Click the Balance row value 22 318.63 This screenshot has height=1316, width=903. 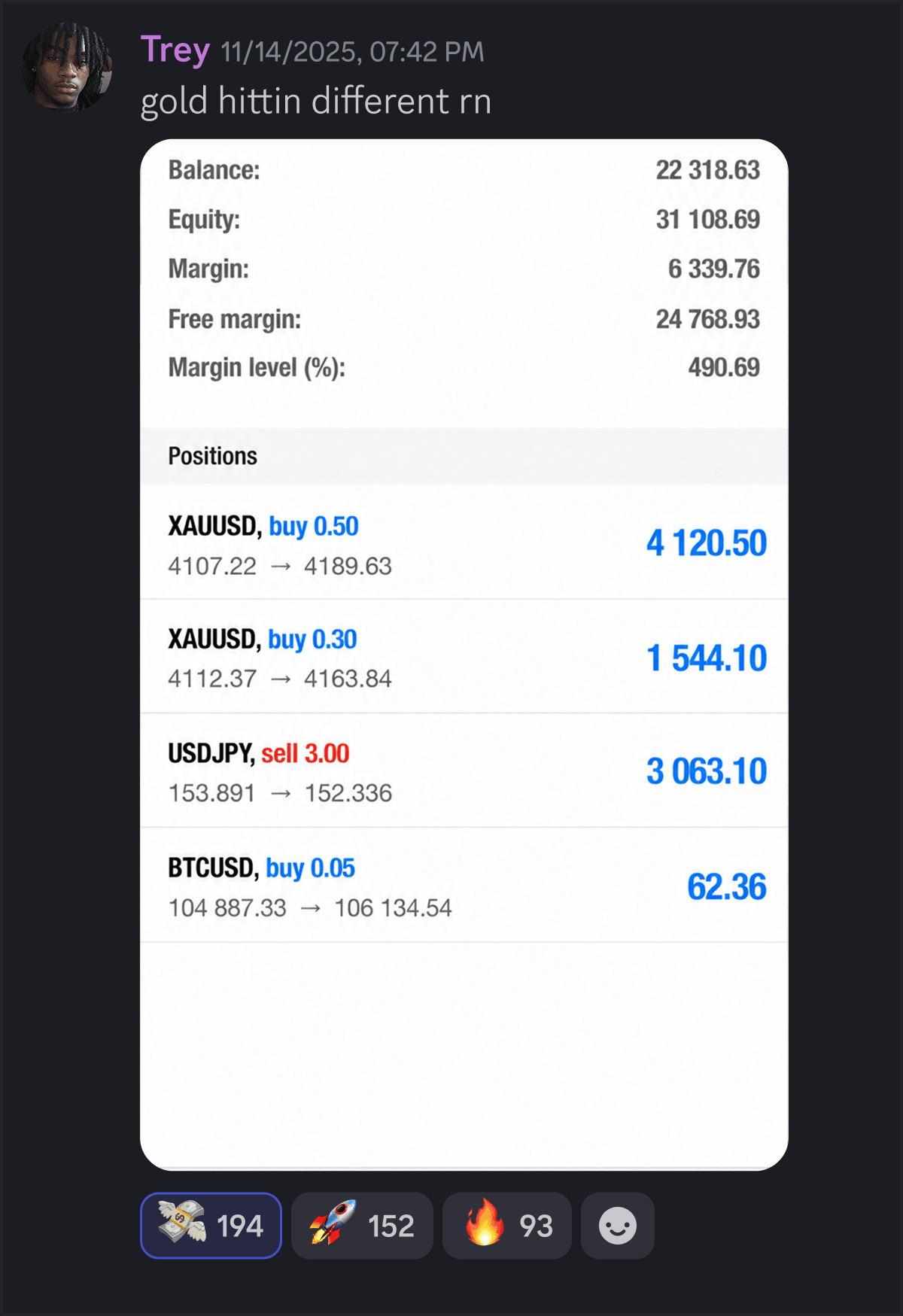[x=708, y=170]
